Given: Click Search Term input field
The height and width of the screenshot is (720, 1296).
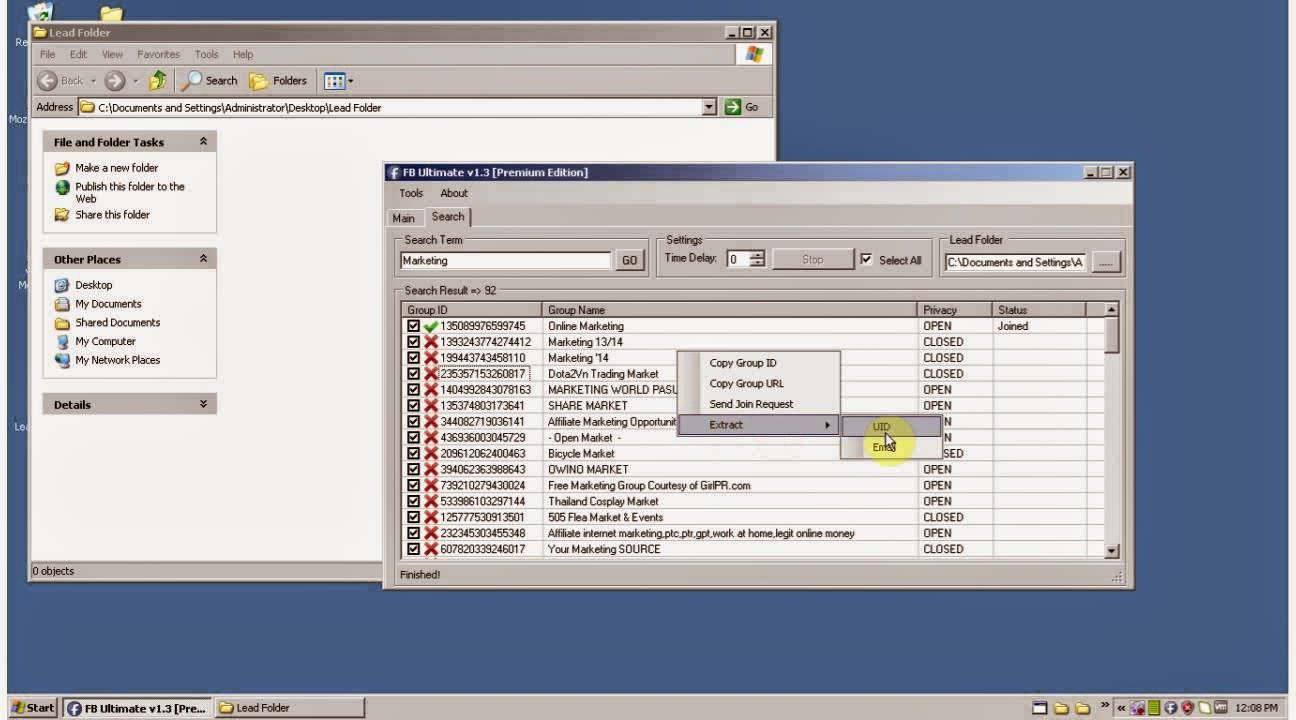Looking at the screenshot, I should pyautogui.click(x=505, y=261).
